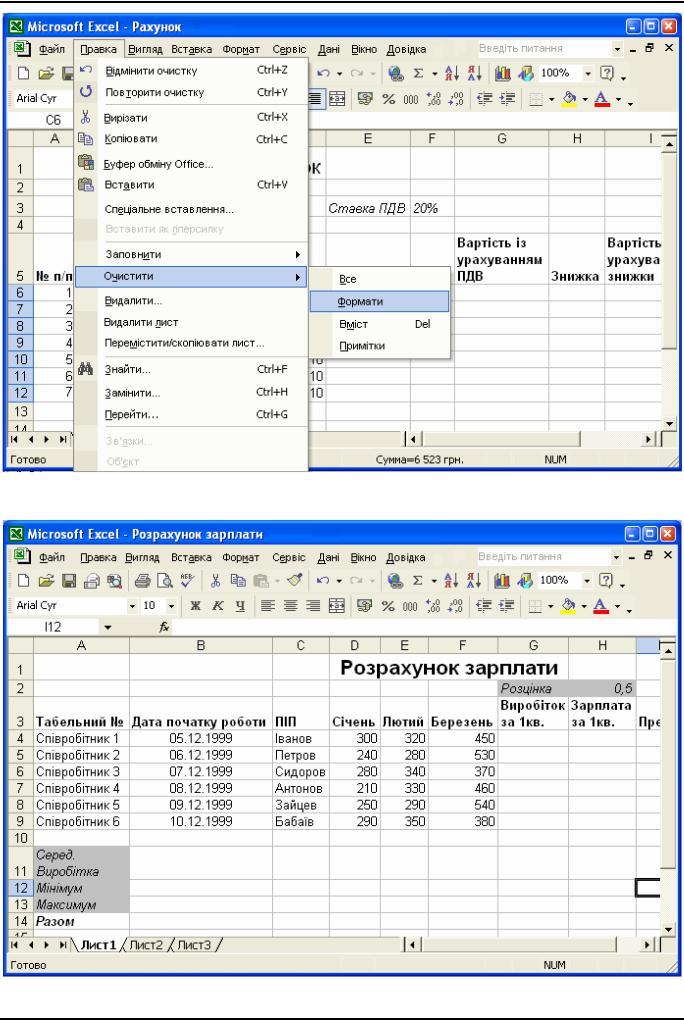Image resolution: width=684 pixels, height=1020 pixels.
Task: Increase decimal places in Рахунок window
Action: 434,99
